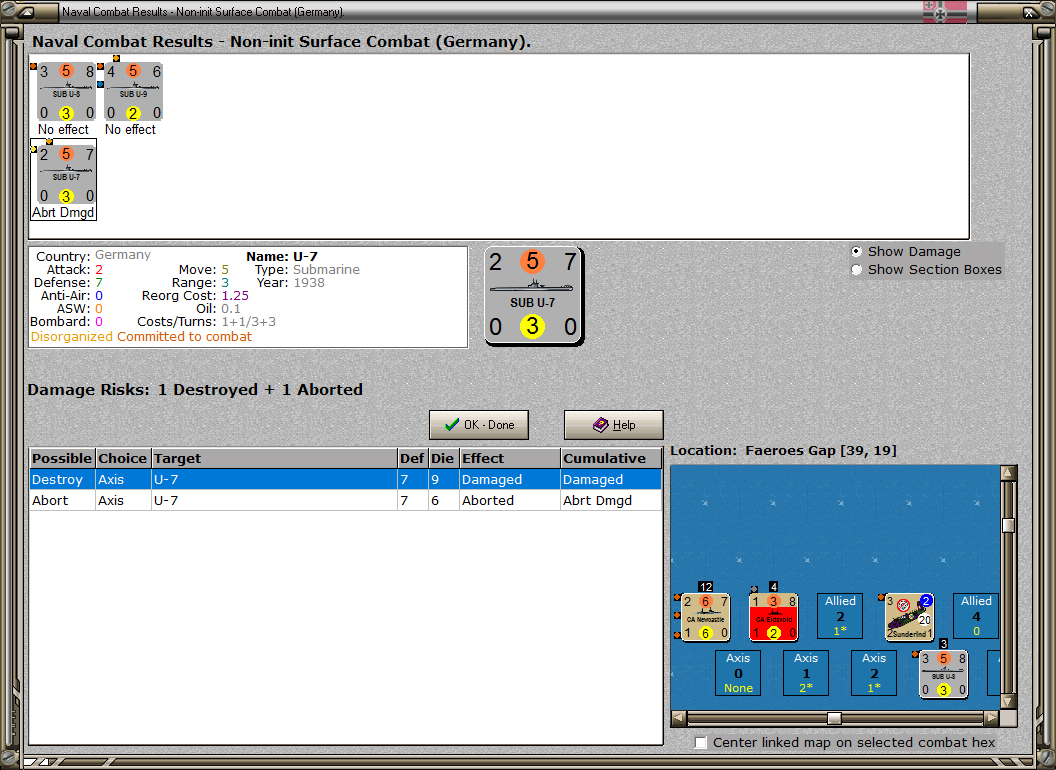Enable Center linked map on selected combat hex
The height and width of the screenshot is (770, 1056).
tap(701, 742)
